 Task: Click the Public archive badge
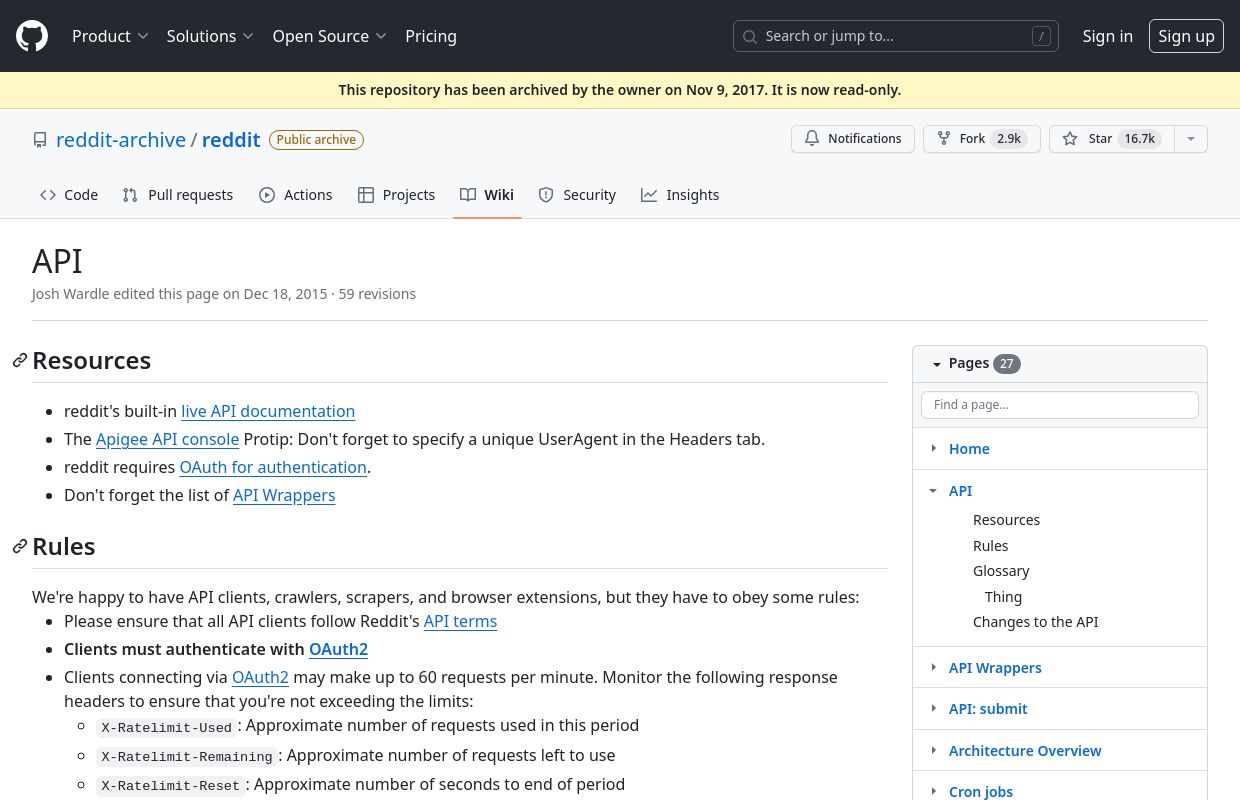point(316,140)
